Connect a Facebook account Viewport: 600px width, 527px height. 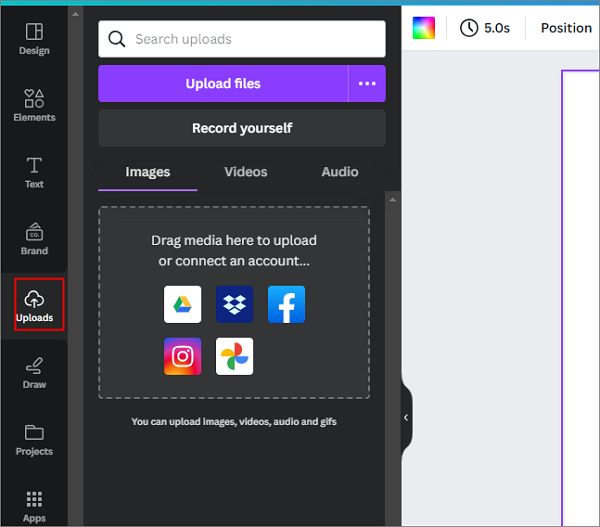coord(286,304)
